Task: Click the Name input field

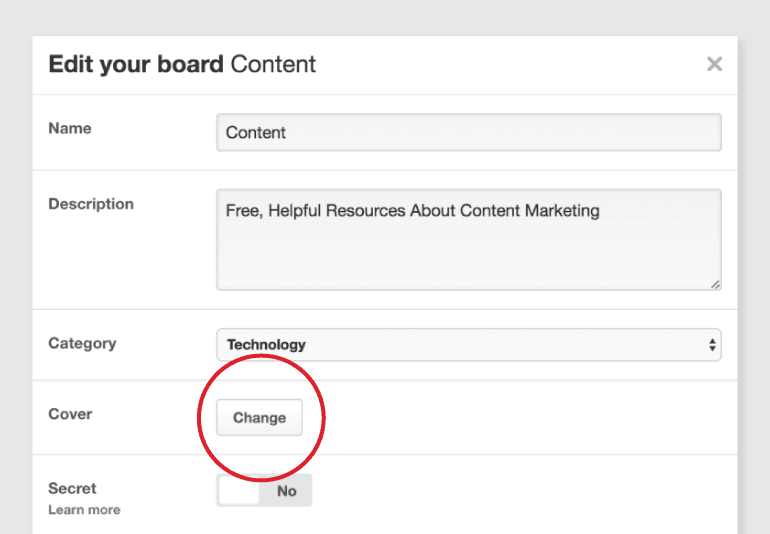Action: (468, 132)
